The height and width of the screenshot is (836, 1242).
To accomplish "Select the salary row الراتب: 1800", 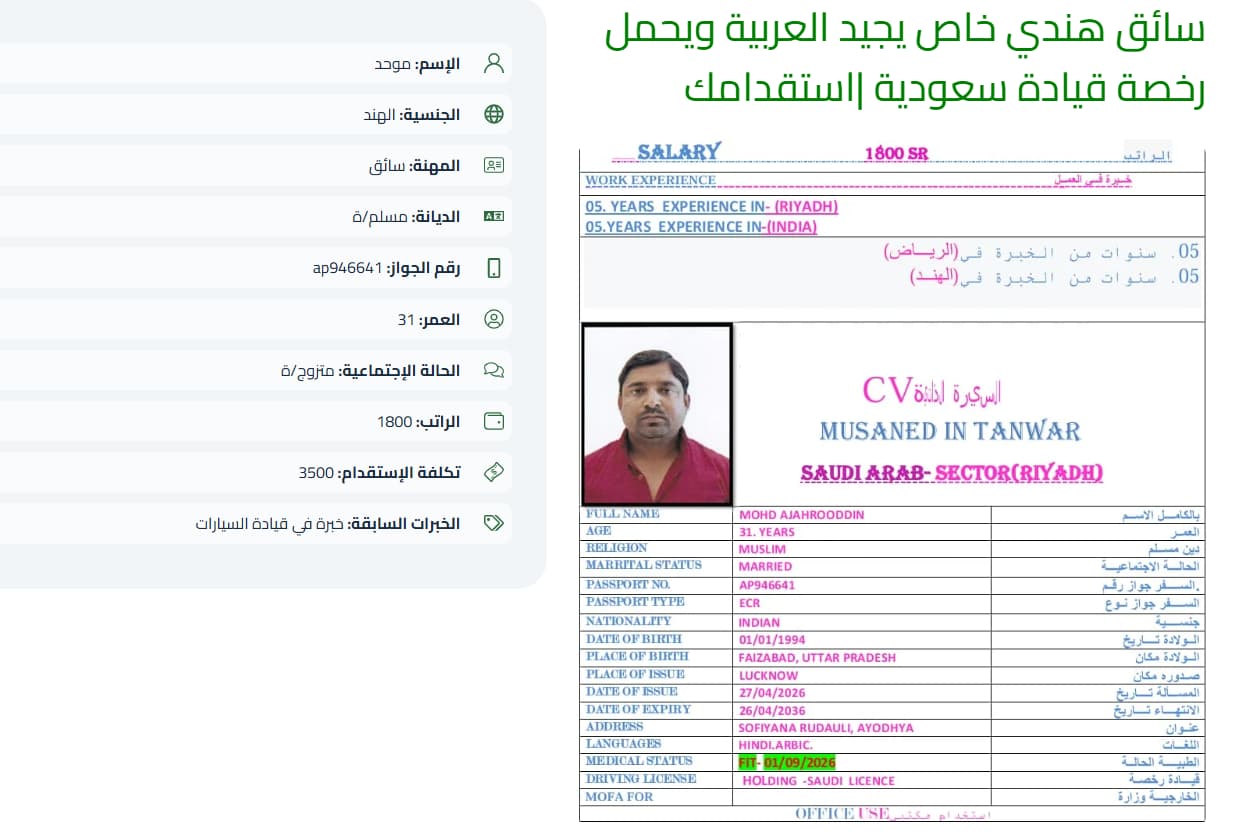I will pyautogui.click(x=256, y=422).
